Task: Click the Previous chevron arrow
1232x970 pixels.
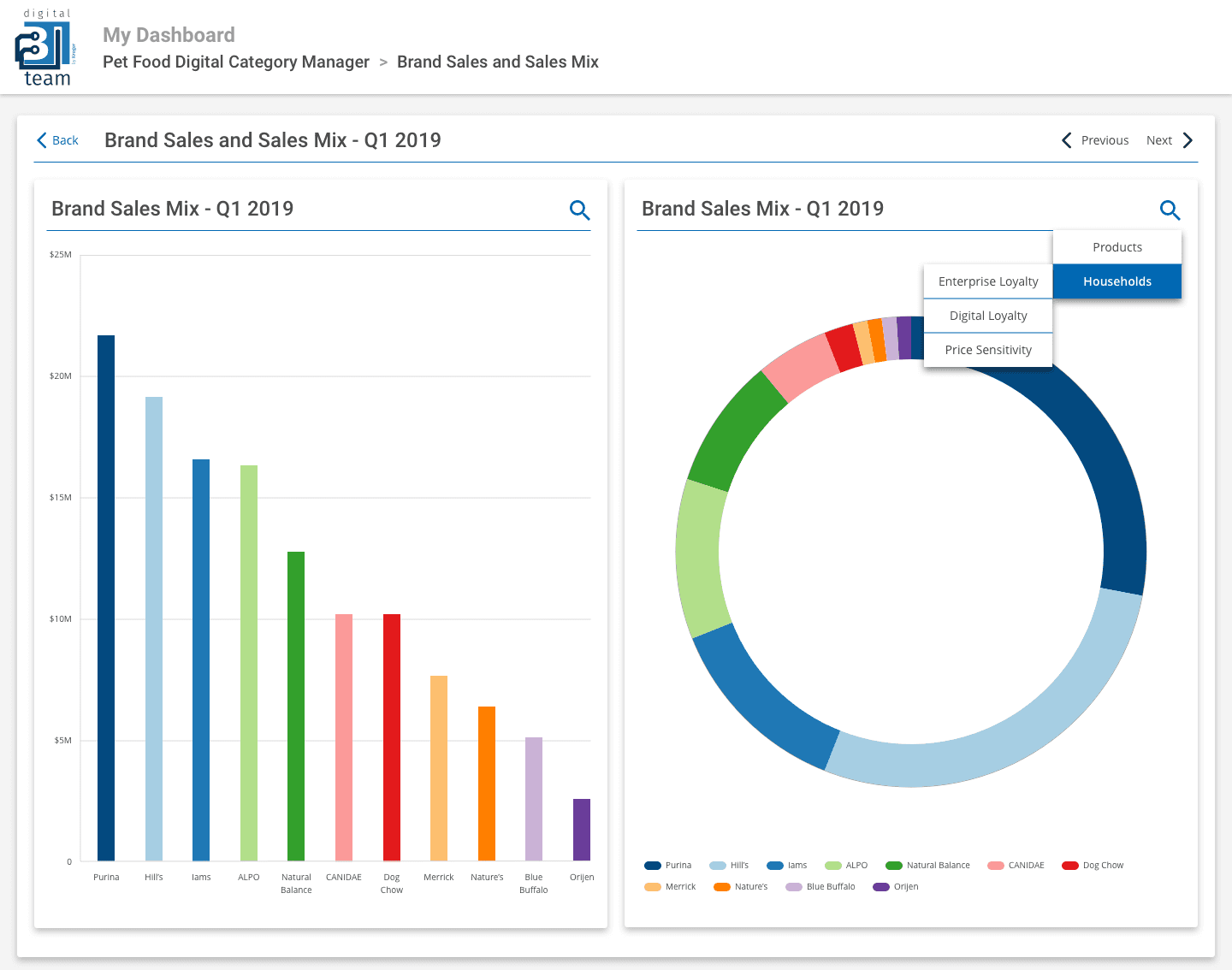Action: (x=1067, y=140)
